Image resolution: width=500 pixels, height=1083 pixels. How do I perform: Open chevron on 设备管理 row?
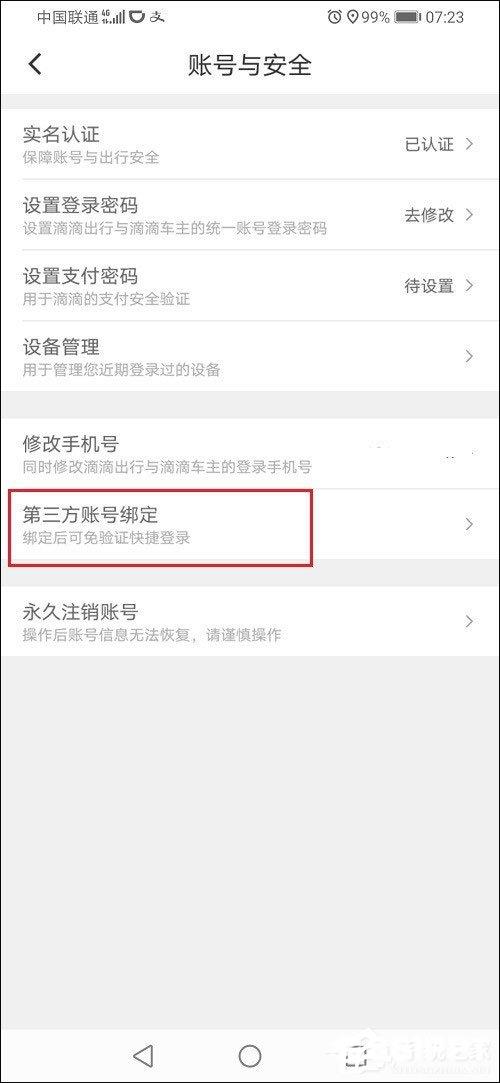click(x=470, y=356)
